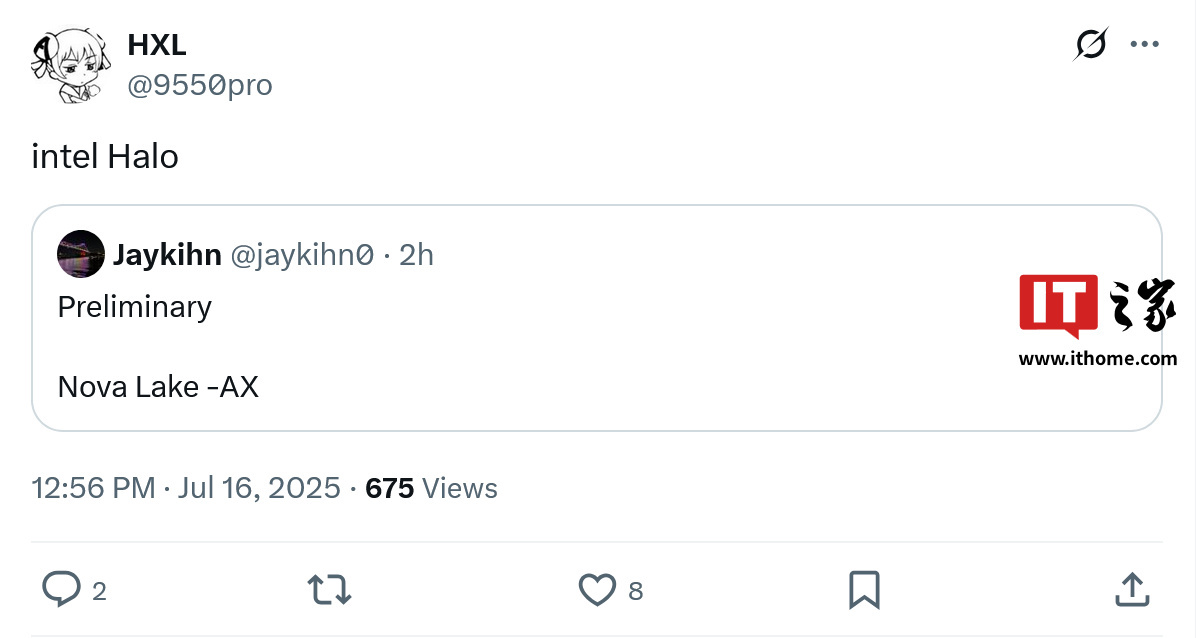
Task: View the 675 Views analytics
Action: [431, 488]
